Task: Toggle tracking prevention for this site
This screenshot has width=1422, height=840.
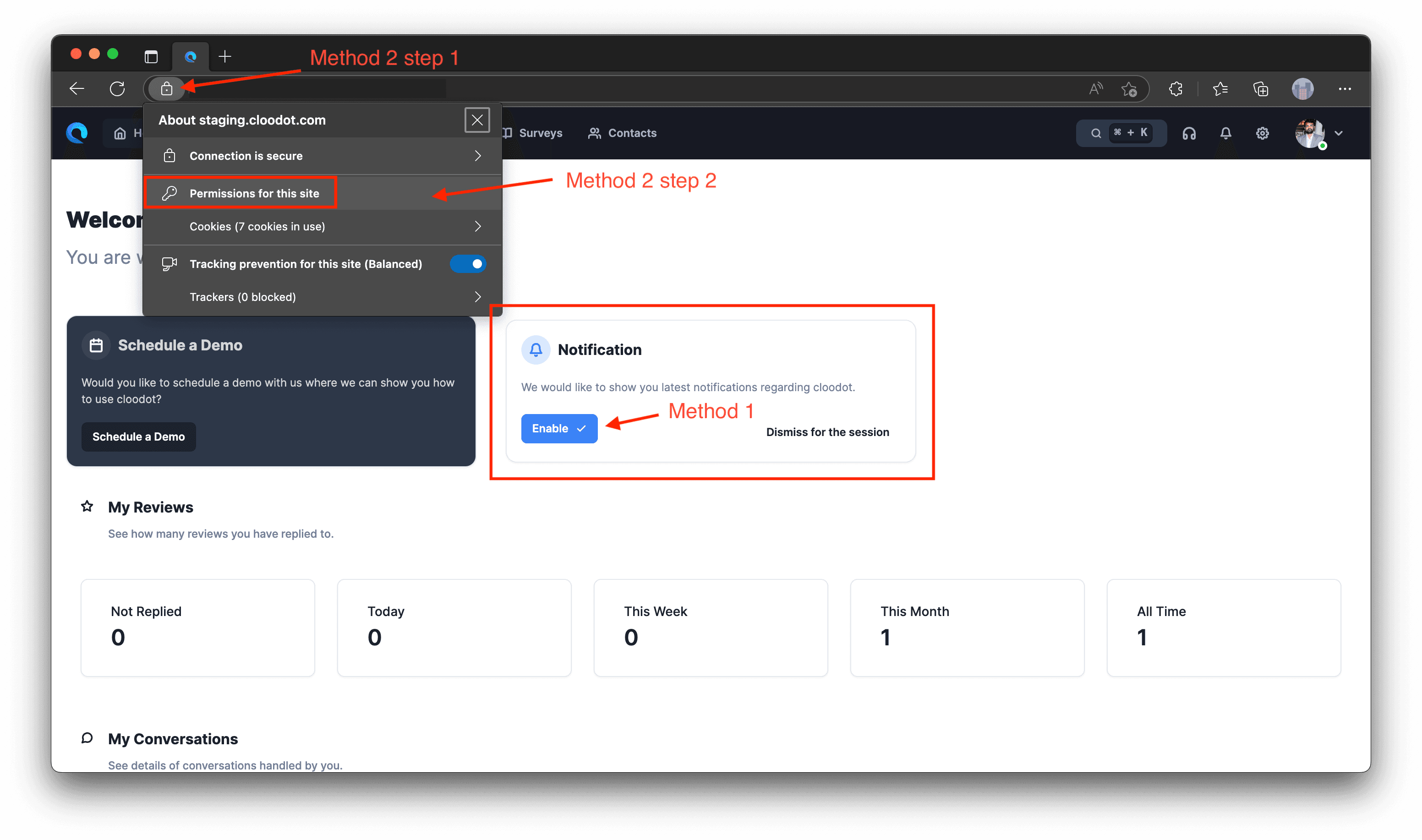Action: tap(468, 264)
